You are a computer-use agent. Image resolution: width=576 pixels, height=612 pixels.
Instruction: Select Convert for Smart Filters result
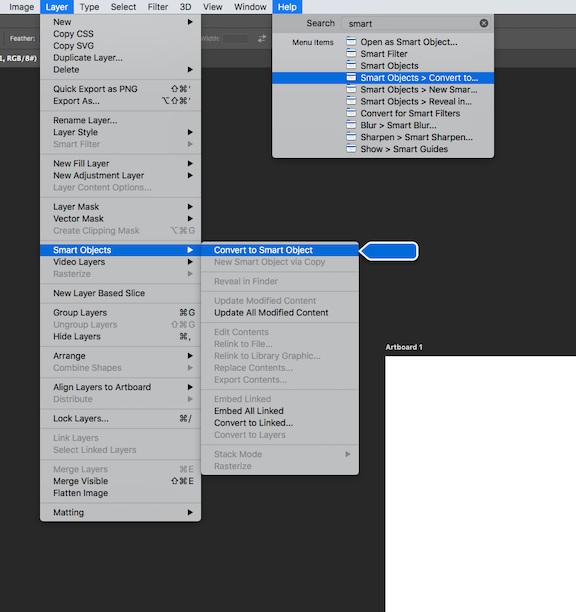tap(383, 113)
